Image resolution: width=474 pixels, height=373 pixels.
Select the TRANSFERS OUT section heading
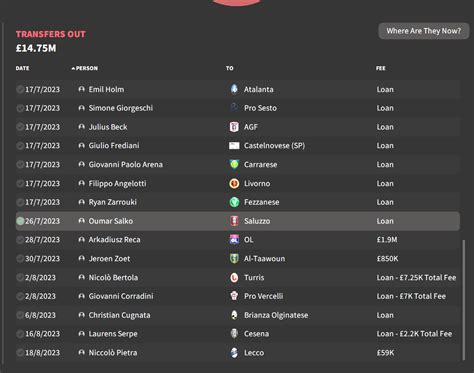click(51, 34)
